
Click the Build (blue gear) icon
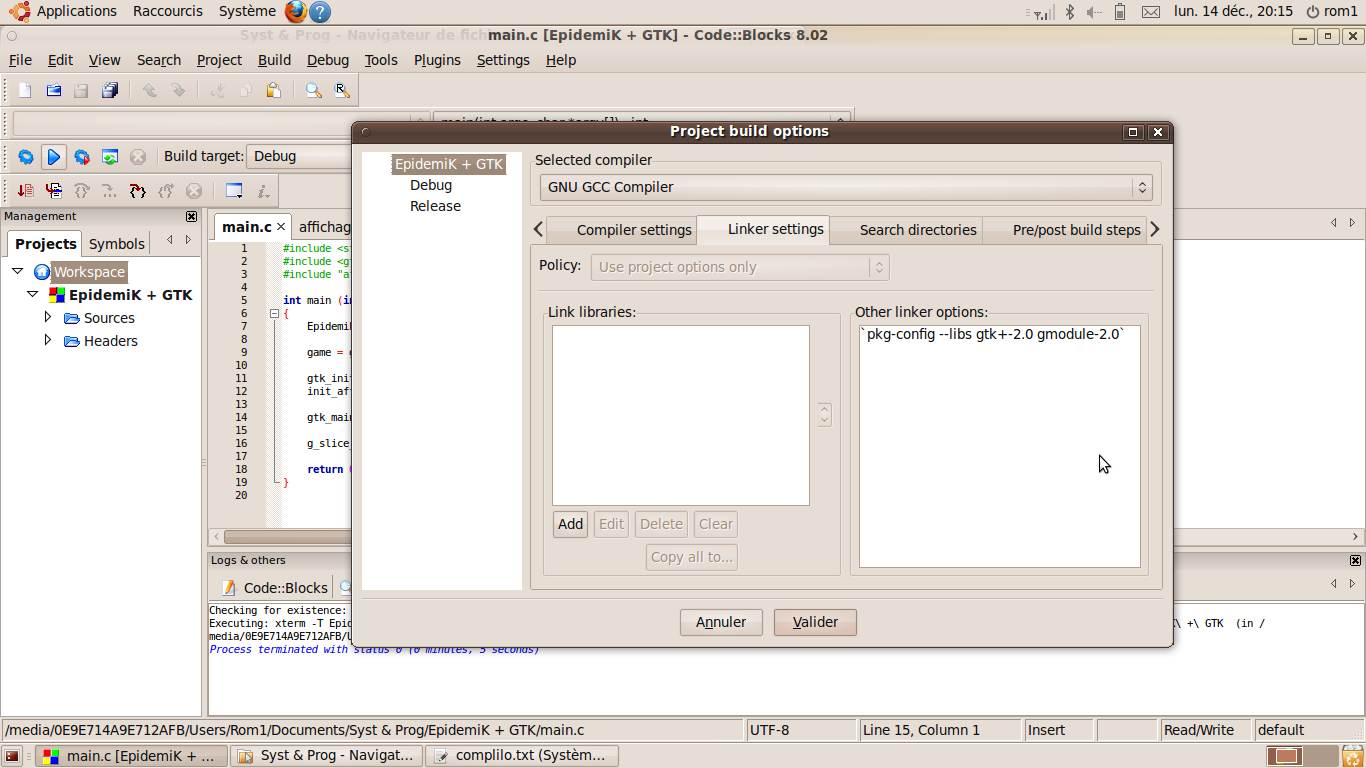pyautogui.click(x=27, y=156)
